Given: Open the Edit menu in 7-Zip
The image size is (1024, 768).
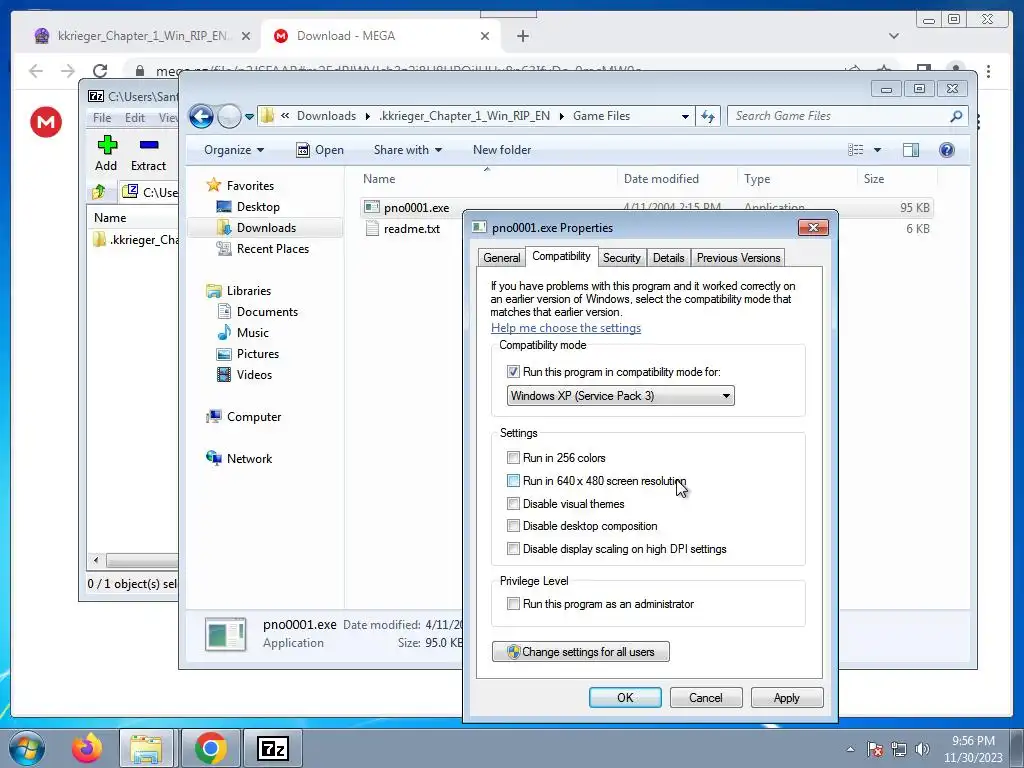Looking at the screenshot, I should click(135, 118).
